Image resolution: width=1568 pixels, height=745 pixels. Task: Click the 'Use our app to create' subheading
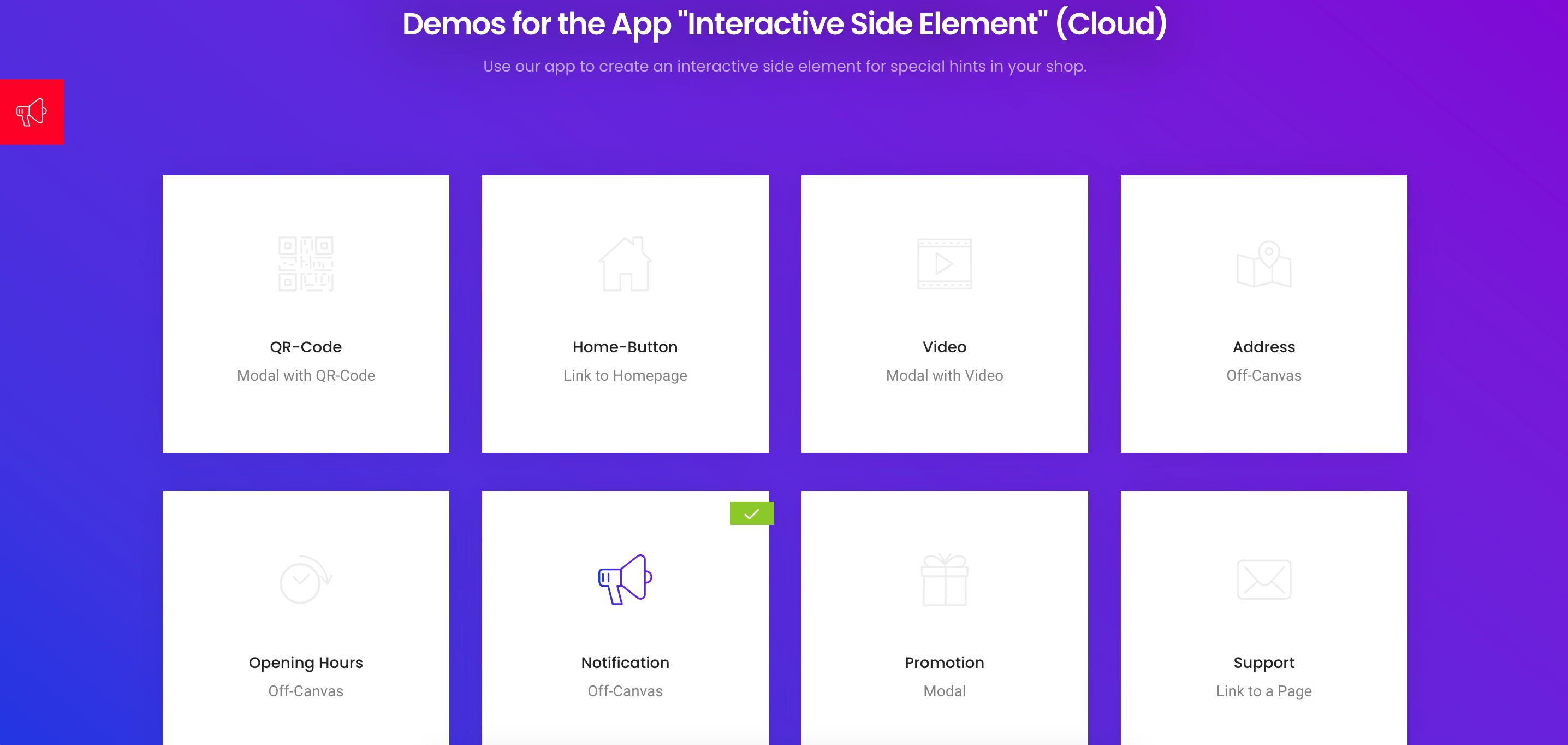[x=784, y=66]
